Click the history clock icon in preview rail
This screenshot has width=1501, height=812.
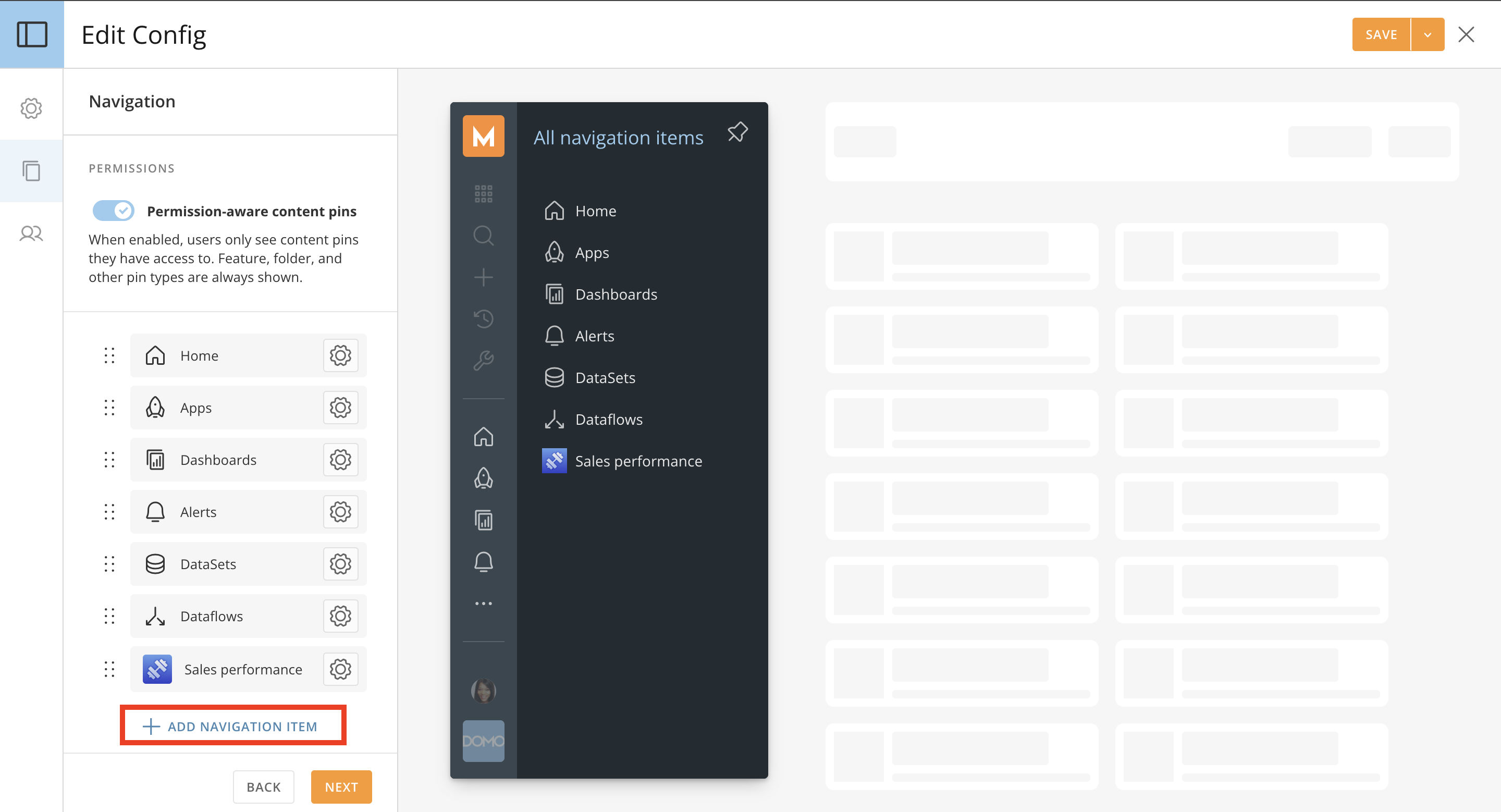[x=484, y=319]
